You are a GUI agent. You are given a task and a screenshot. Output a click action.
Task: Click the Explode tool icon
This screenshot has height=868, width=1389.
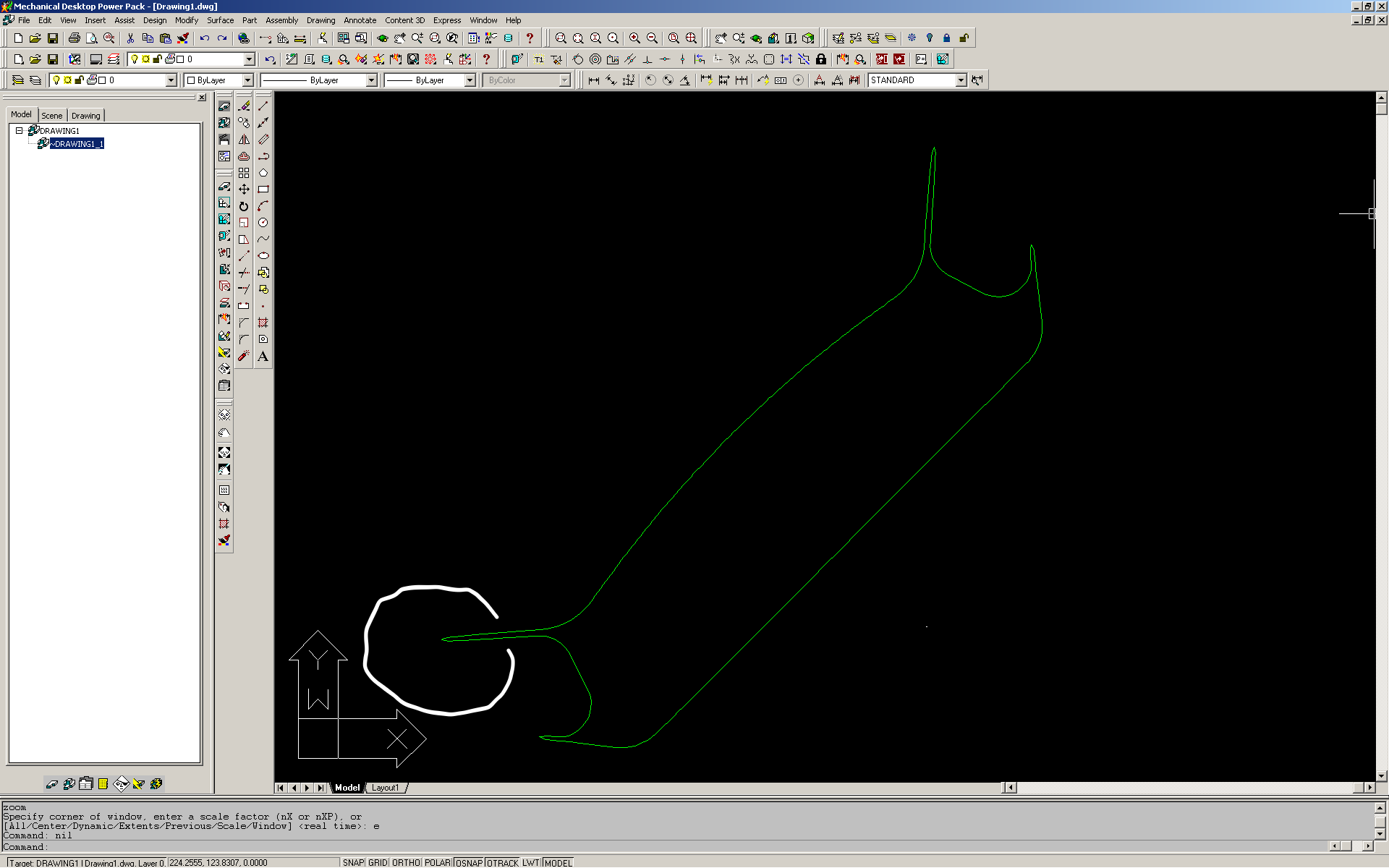coord(244,356)
